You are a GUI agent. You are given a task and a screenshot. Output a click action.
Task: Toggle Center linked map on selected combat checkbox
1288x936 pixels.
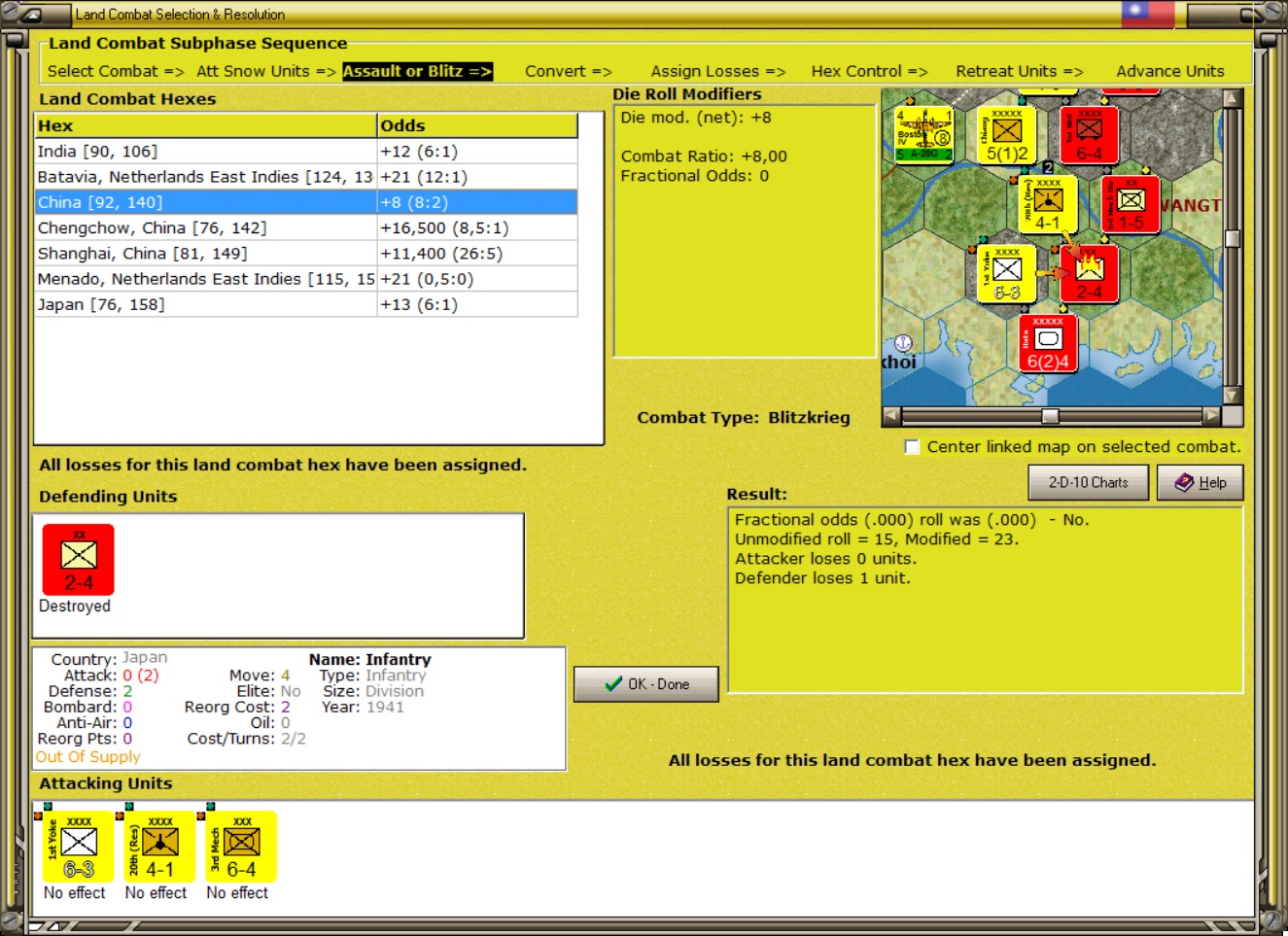pyautogui.click(x=912, y=447)
